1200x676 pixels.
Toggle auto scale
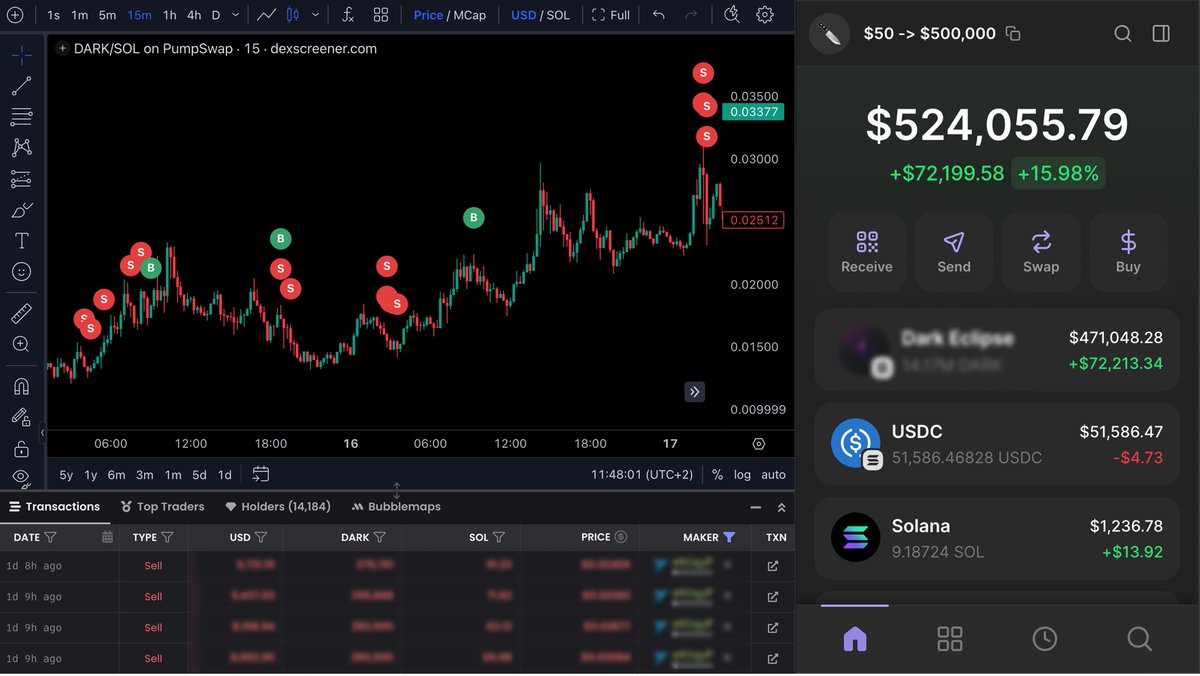[773, 474]
